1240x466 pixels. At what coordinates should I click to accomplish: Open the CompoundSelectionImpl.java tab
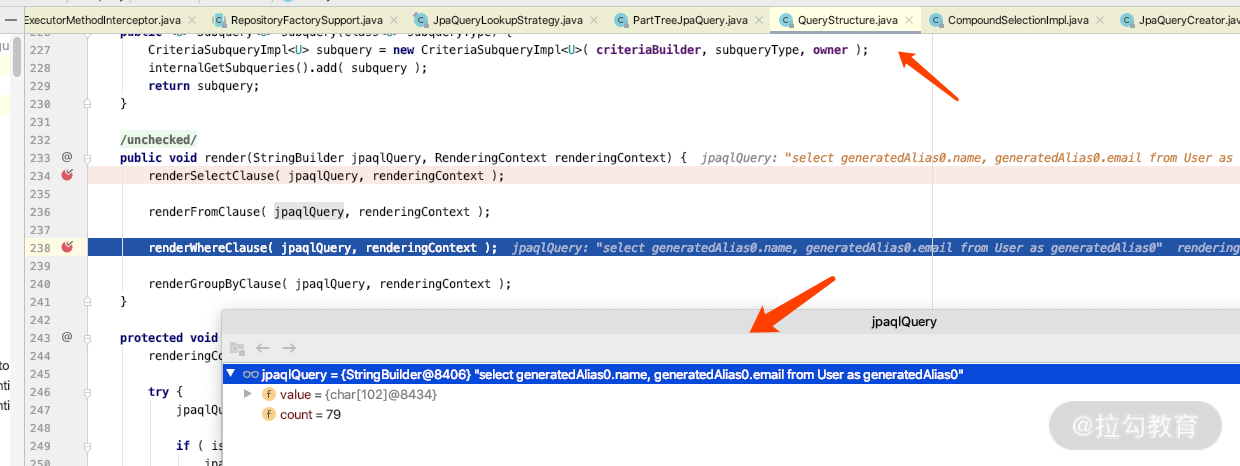click(x=1018, y=20)
